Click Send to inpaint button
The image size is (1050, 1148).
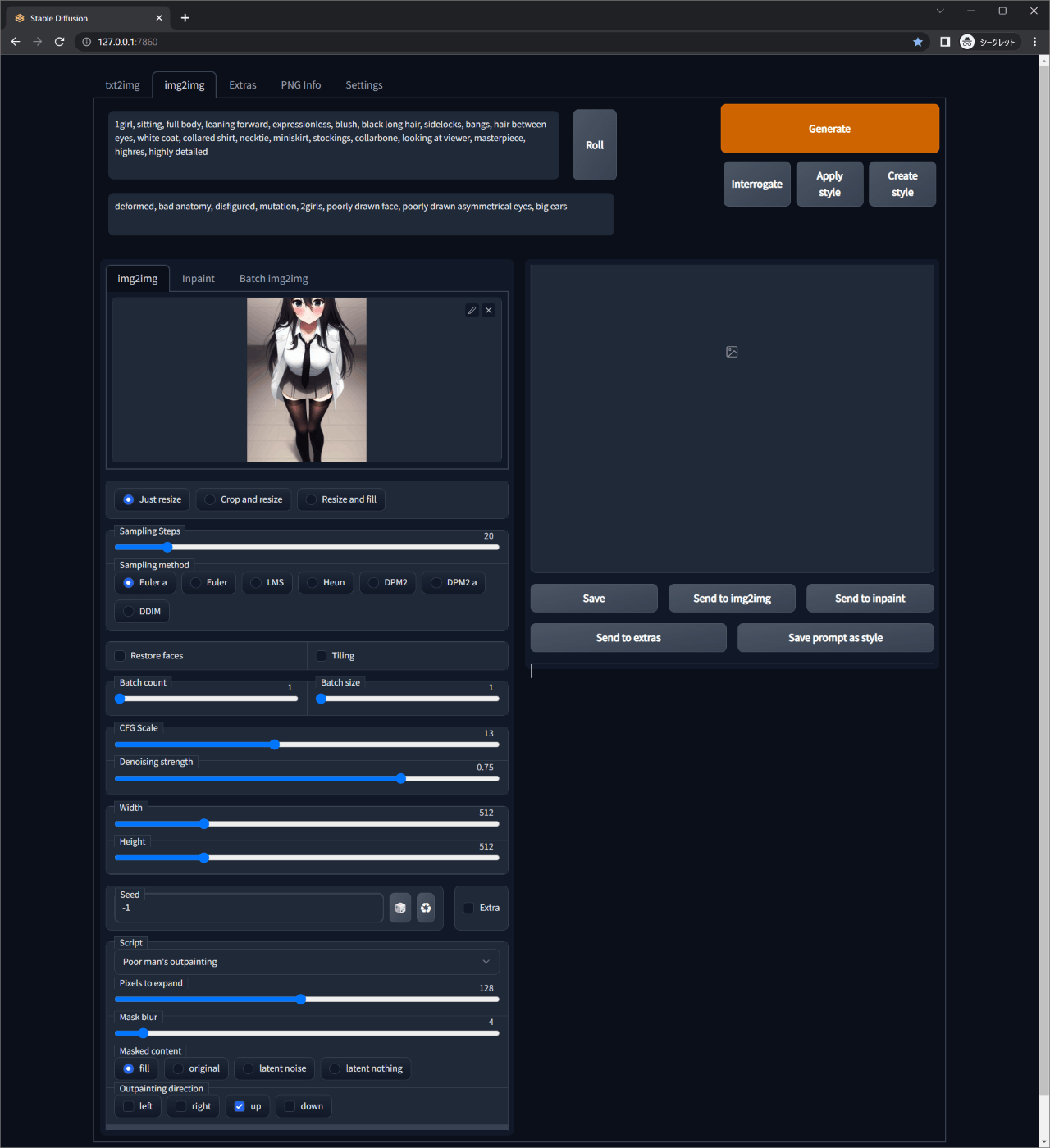click(870, 599)
